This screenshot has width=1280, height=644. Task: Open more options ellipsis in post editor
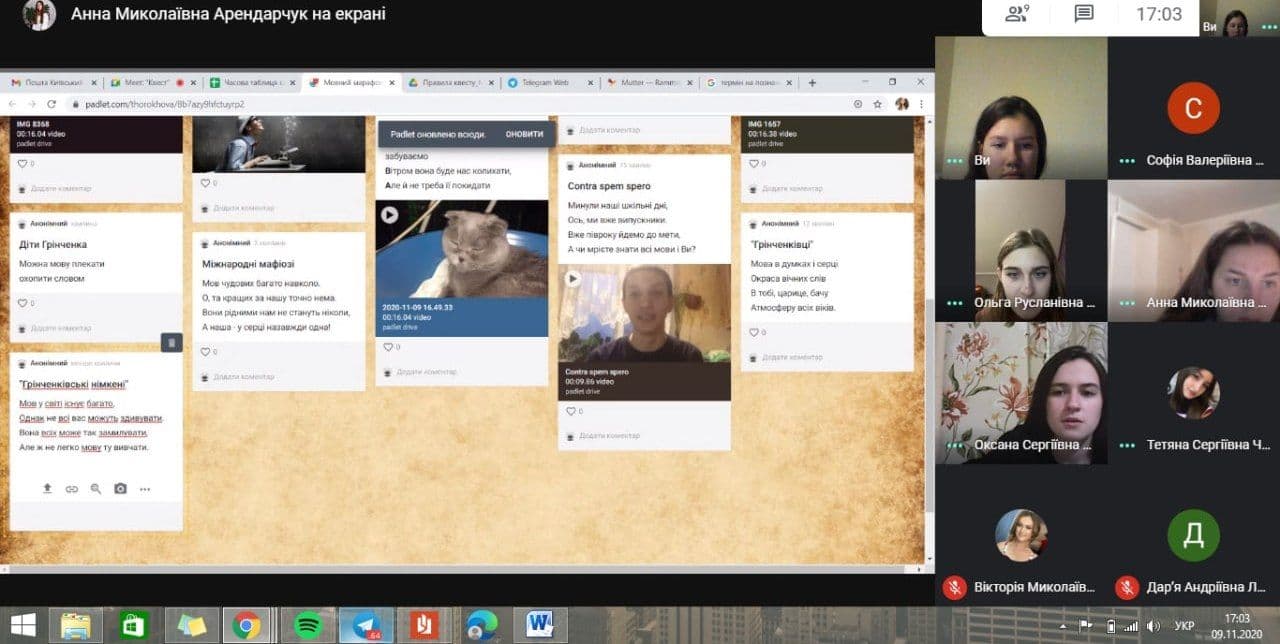tap(145, 489)
